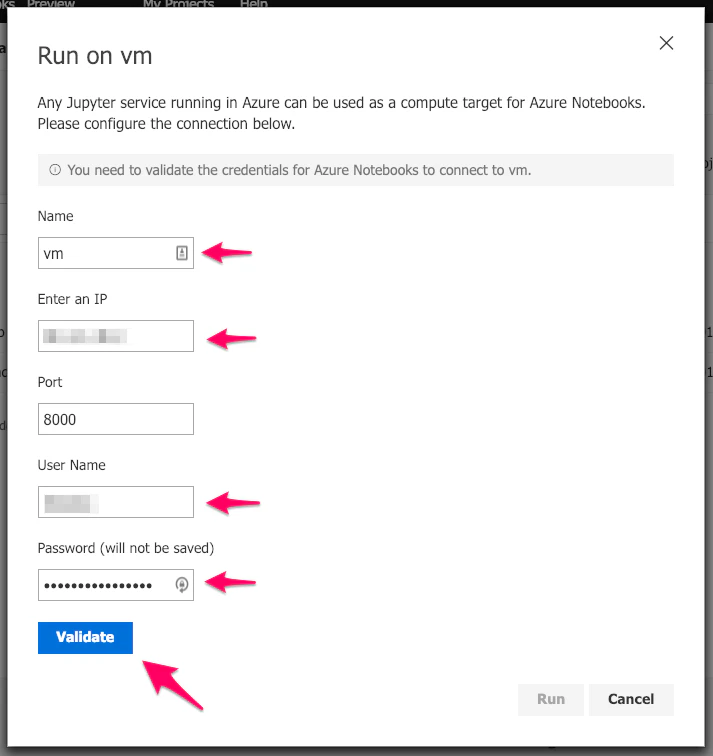This screenshot has height=756, width=713.
Task: Cancel the vm connection dialog
Action: click(x=631, y=699)
